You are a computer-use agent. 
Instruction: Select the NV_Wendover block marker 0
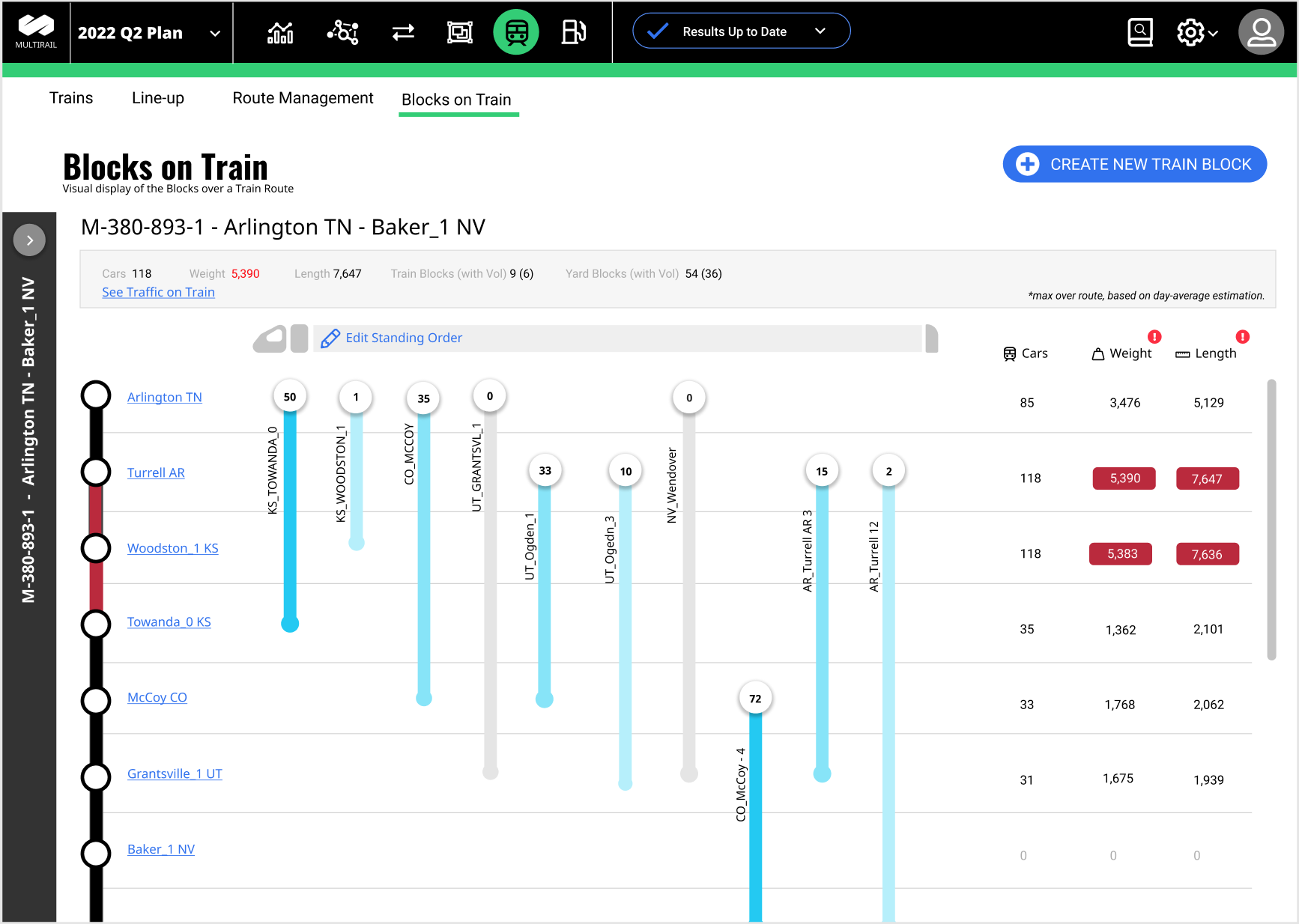click(689, 398)
